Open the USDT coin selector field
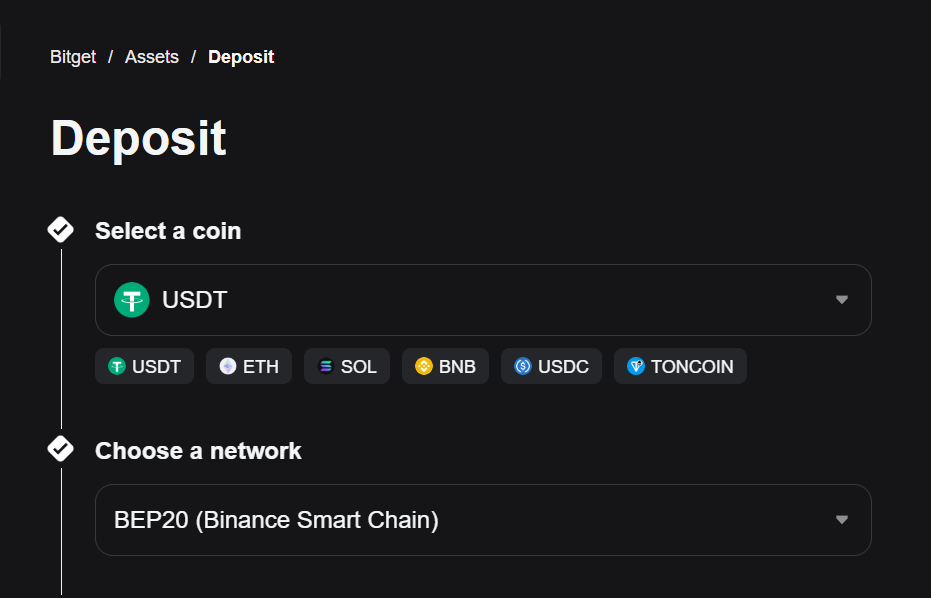931x598 pixels. 483,300
